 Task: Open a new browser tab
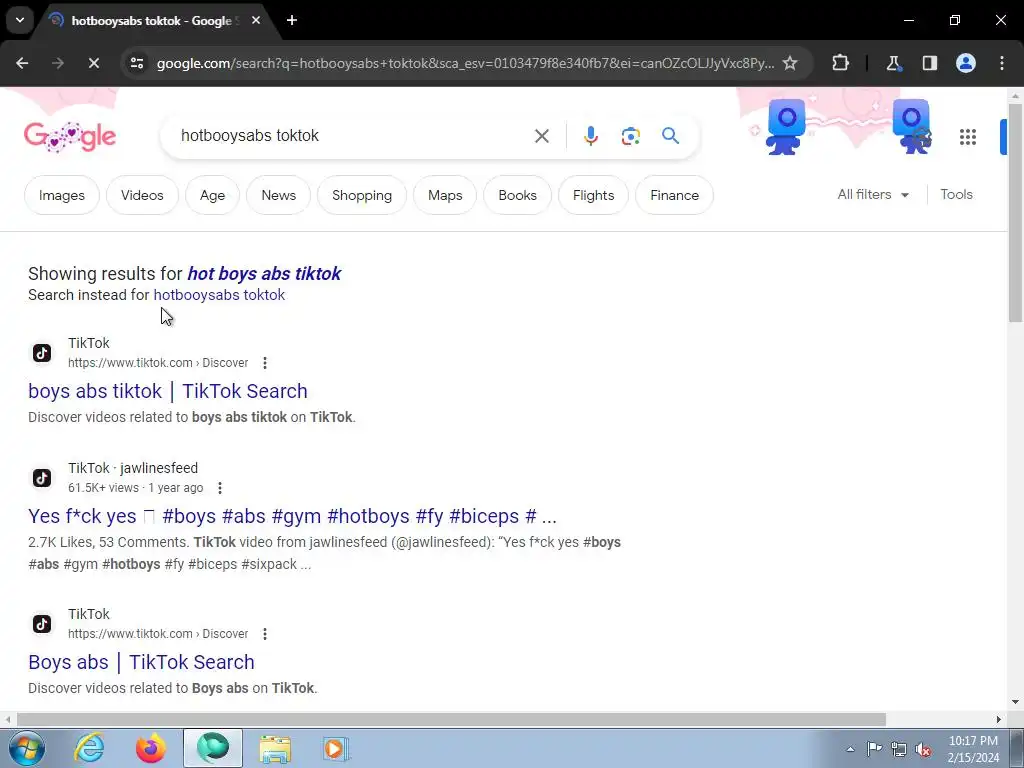[292, 20]
